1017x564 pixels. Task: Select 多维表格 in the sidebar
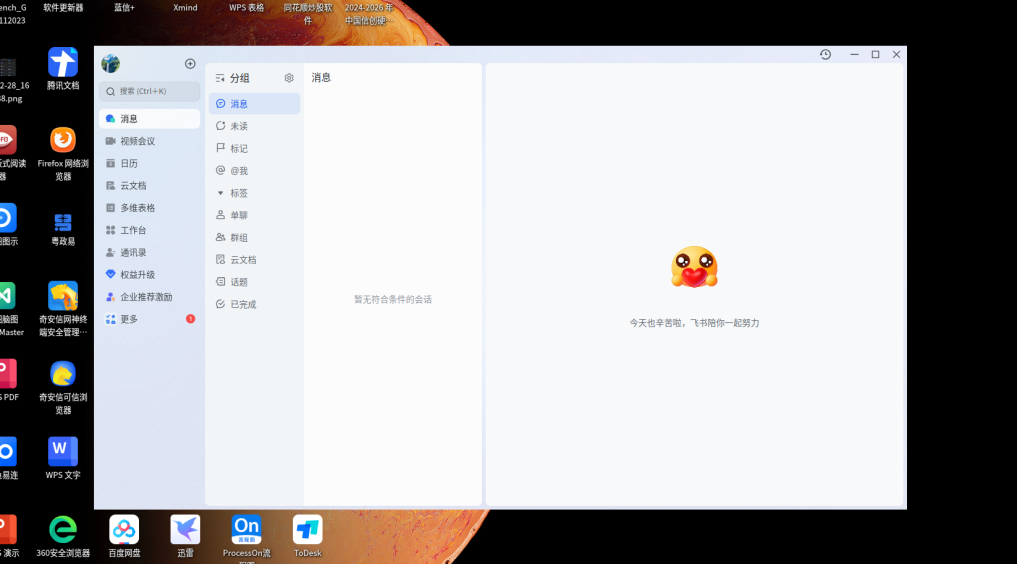pyautogui.click(x=137, y=208)
